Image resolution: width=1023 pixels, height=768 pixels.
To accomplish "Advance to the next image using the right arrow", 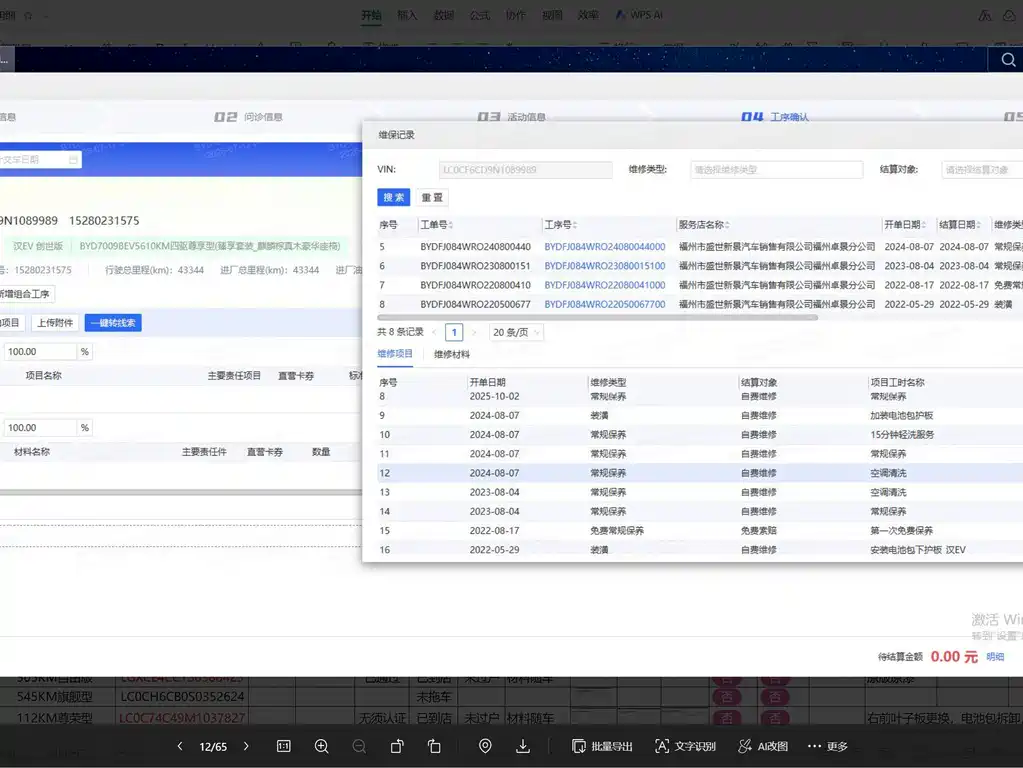I will point(246,746).
